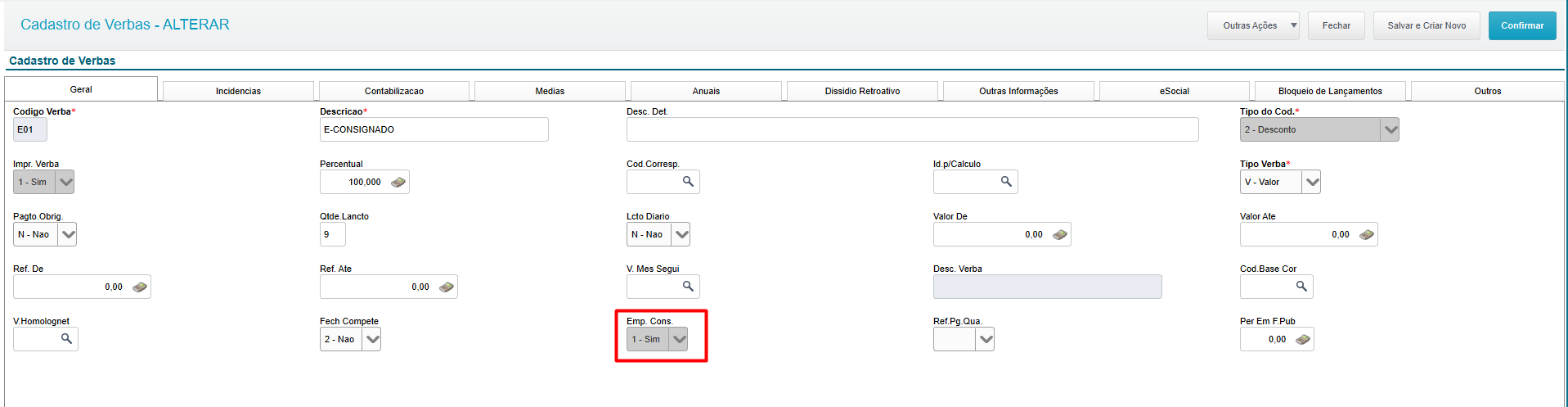Open the Pagto.Obrig. dropdown
Screen dimensions: 1568x407
tap(68, 234)
